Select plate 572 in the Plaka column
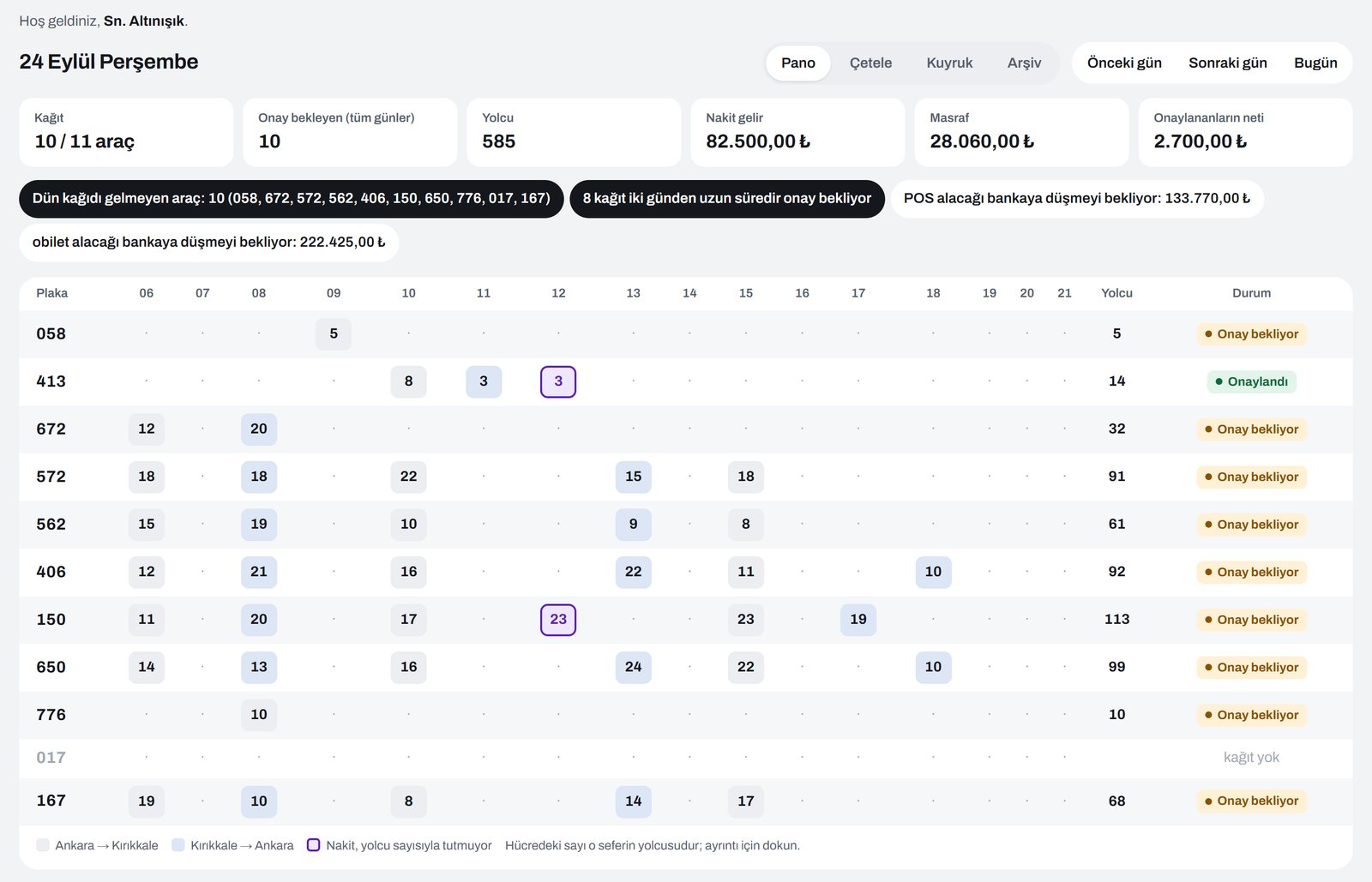The height and width of the screenshot is (882, 1372). 51,477
